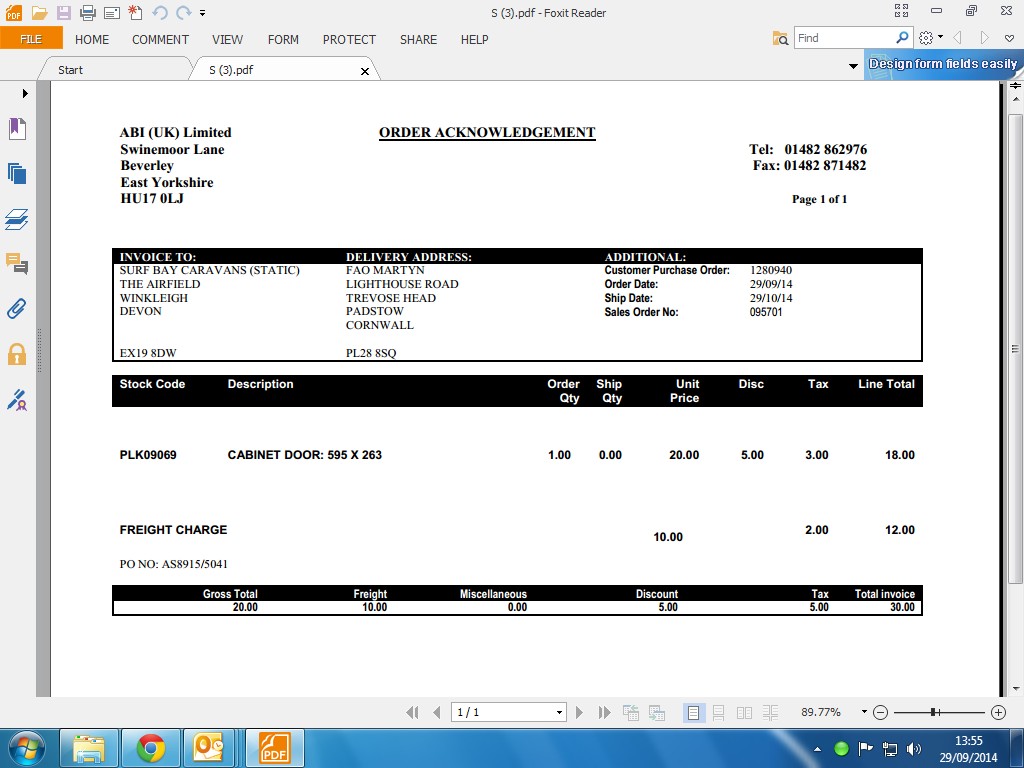
Task: Click the Design form fields easily banner
Action: pos(942,64)
